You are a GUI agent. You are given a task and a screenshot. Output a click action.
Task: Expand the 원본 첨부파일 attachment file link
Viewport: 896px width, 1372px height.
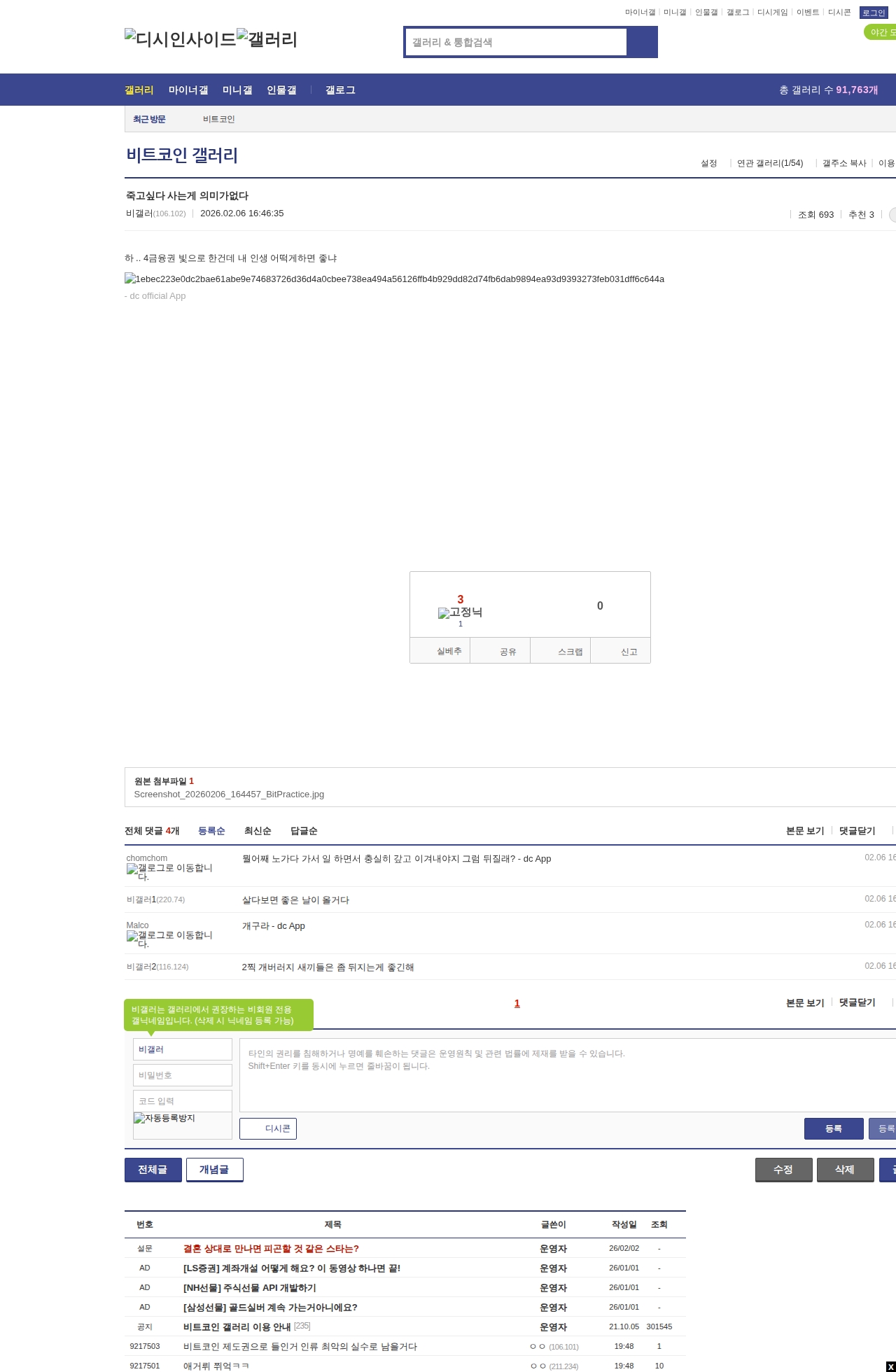click(229, 794)
